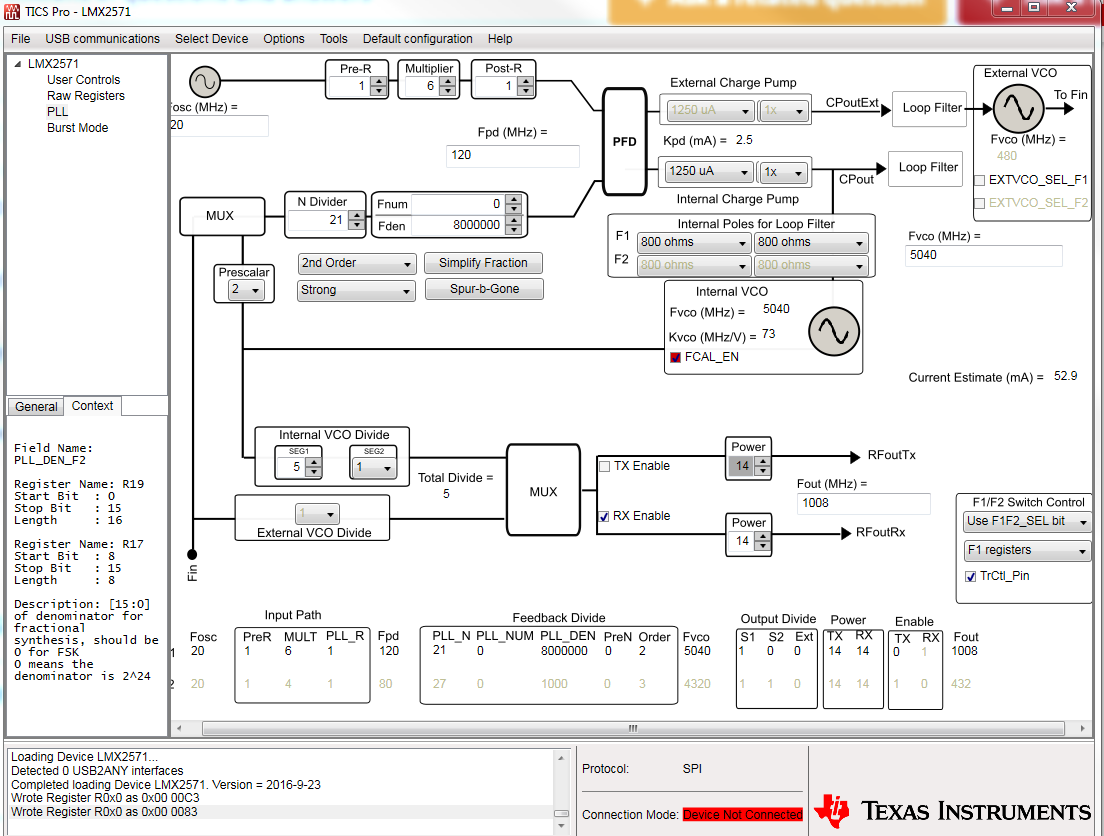Click the Internal VCO sine wave icon
This screenshot has height=836, width=1104.
pos(833,333)
